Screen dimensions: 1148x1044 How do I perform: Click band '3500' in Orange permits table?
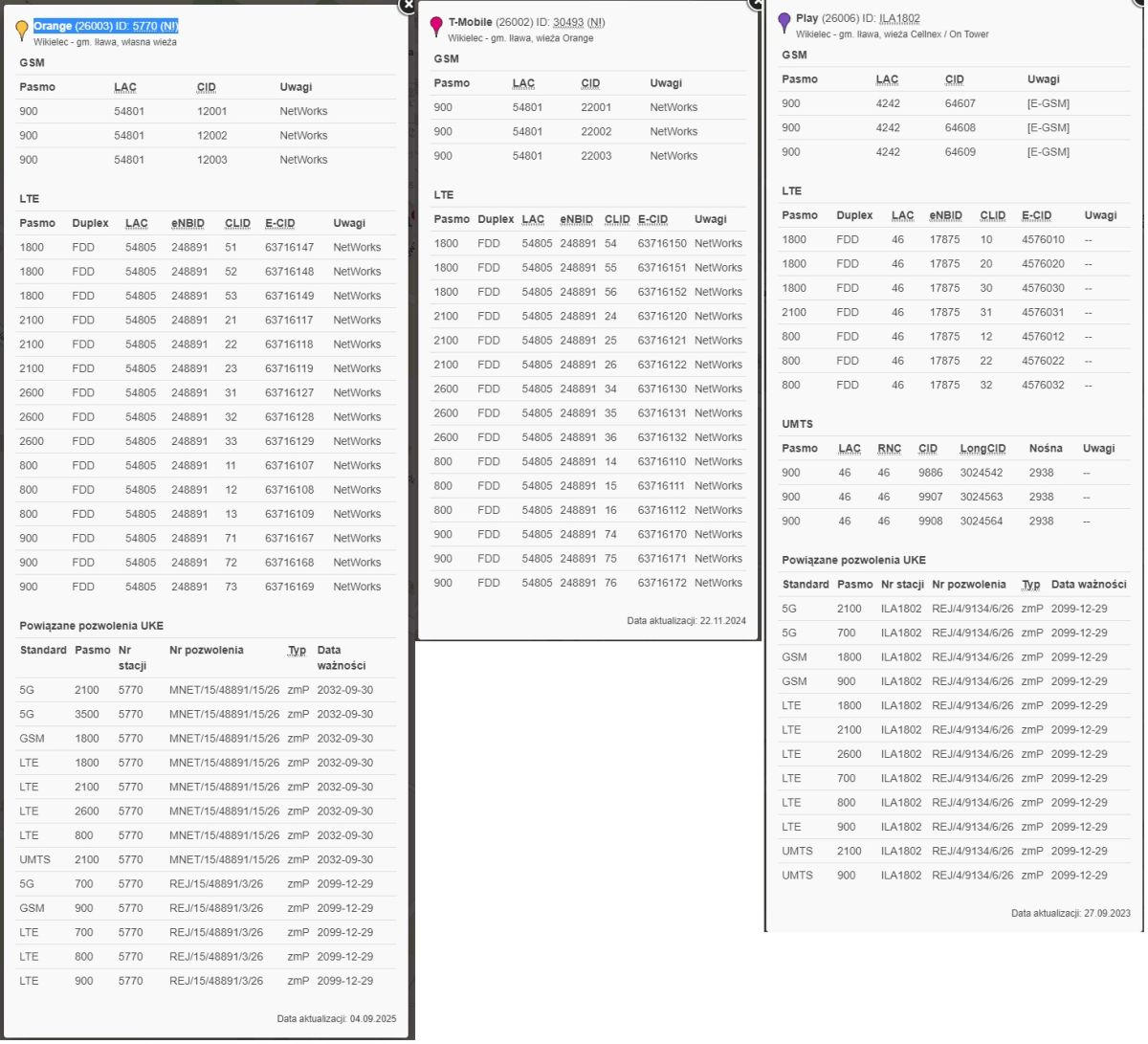click(87, 715)
